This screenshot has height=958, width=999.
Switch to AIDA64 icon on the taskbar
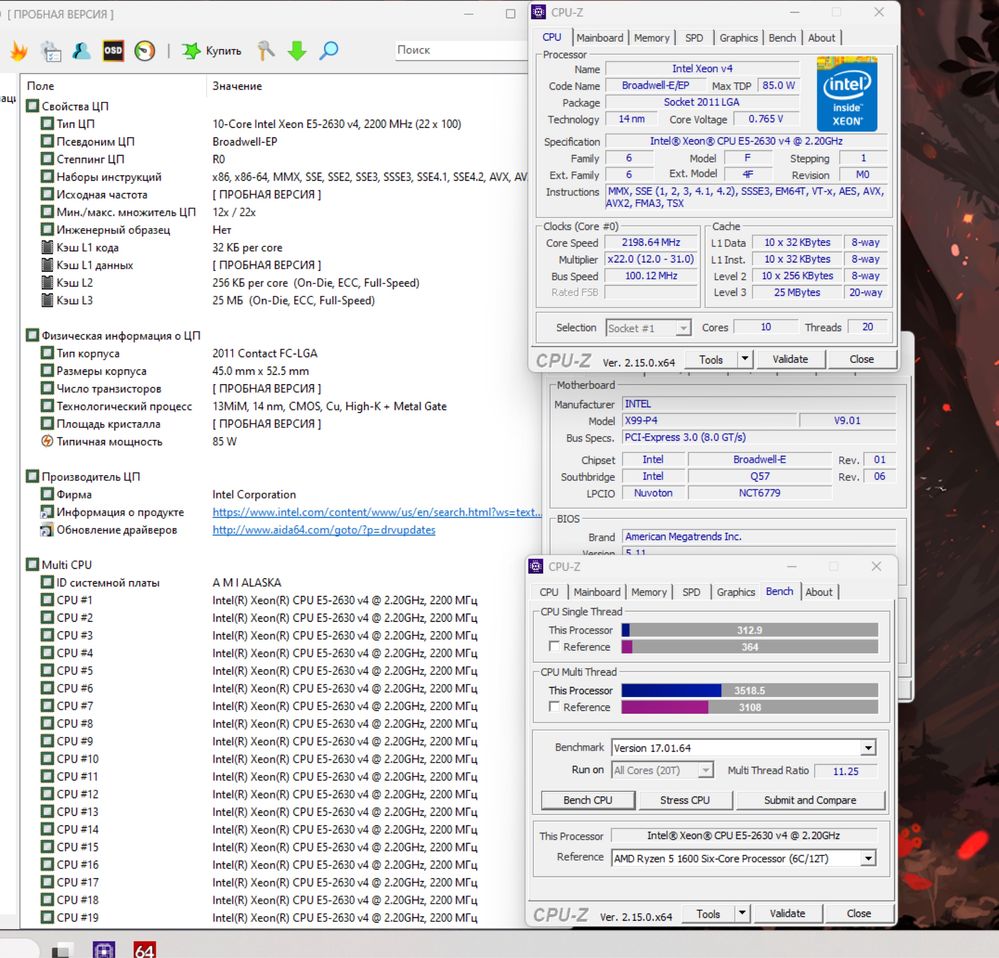(144, 950)
